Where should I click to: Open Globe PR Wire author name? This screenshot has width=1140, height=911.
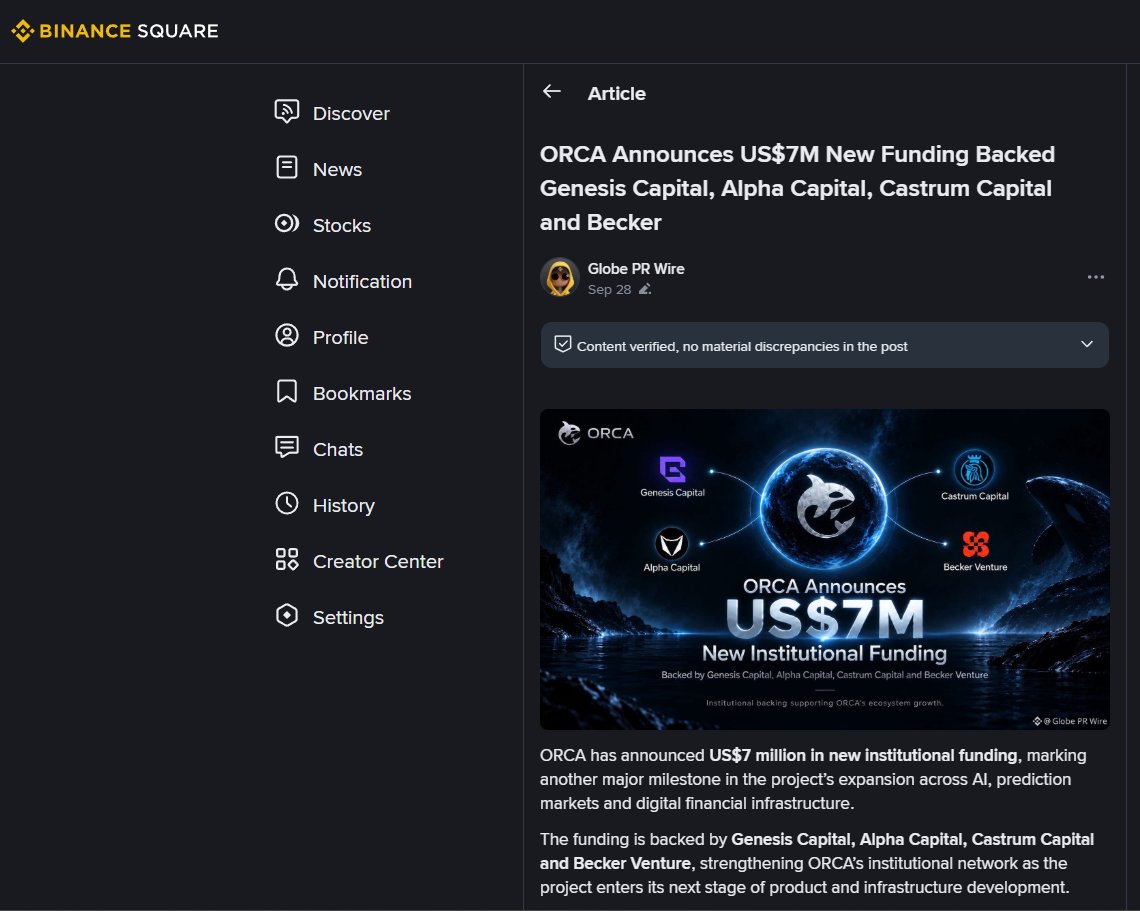coord(636,269)
